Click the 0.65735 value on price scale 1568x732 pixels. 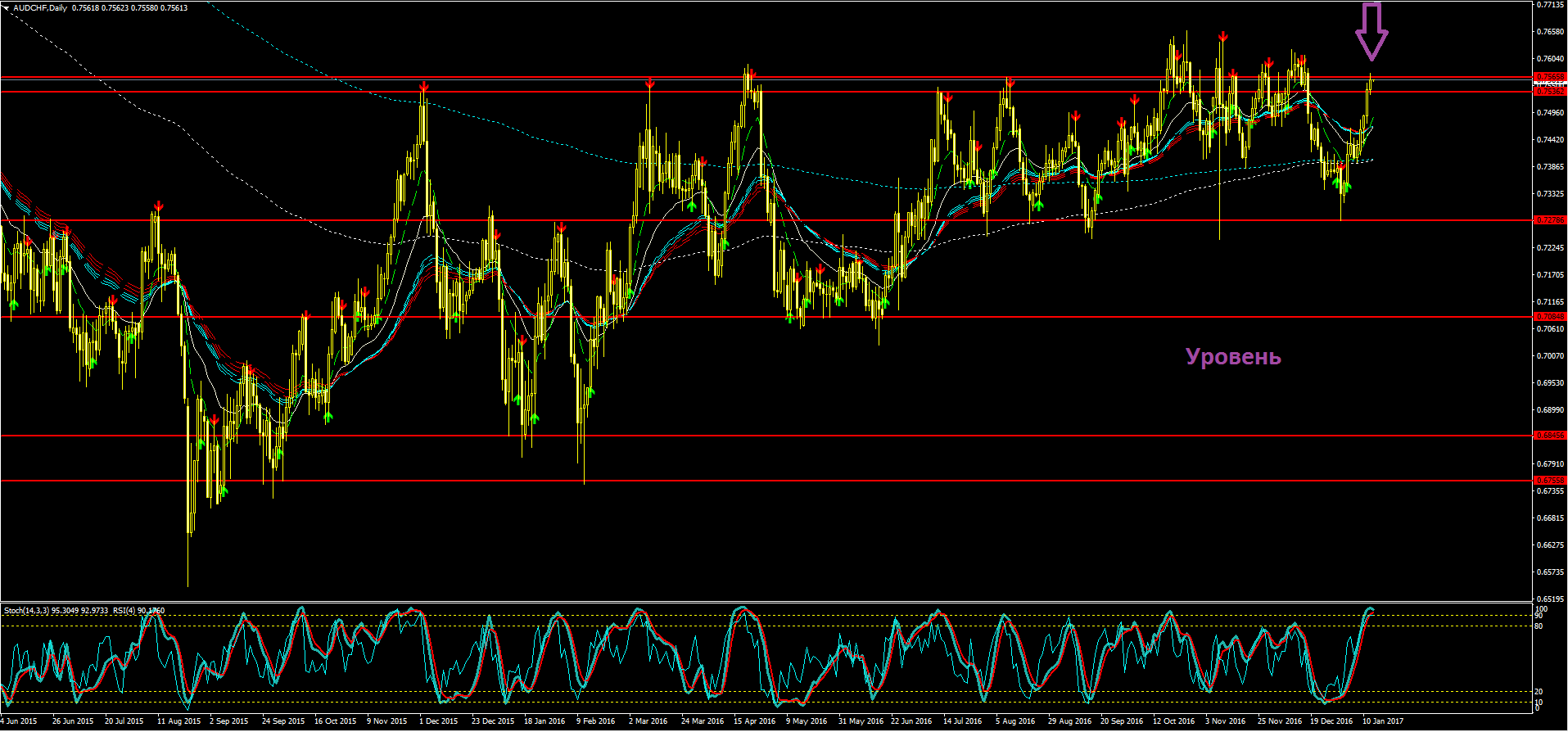point(1552,572)
